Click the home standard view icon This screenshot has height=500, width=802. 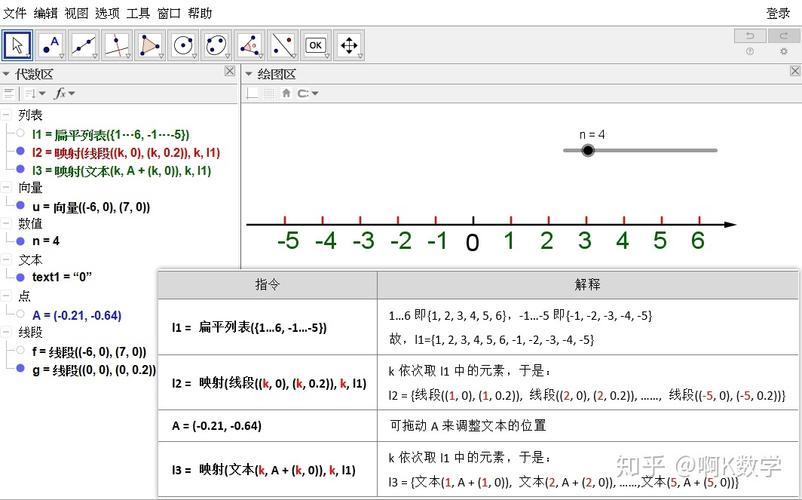[x=286, y=93]
